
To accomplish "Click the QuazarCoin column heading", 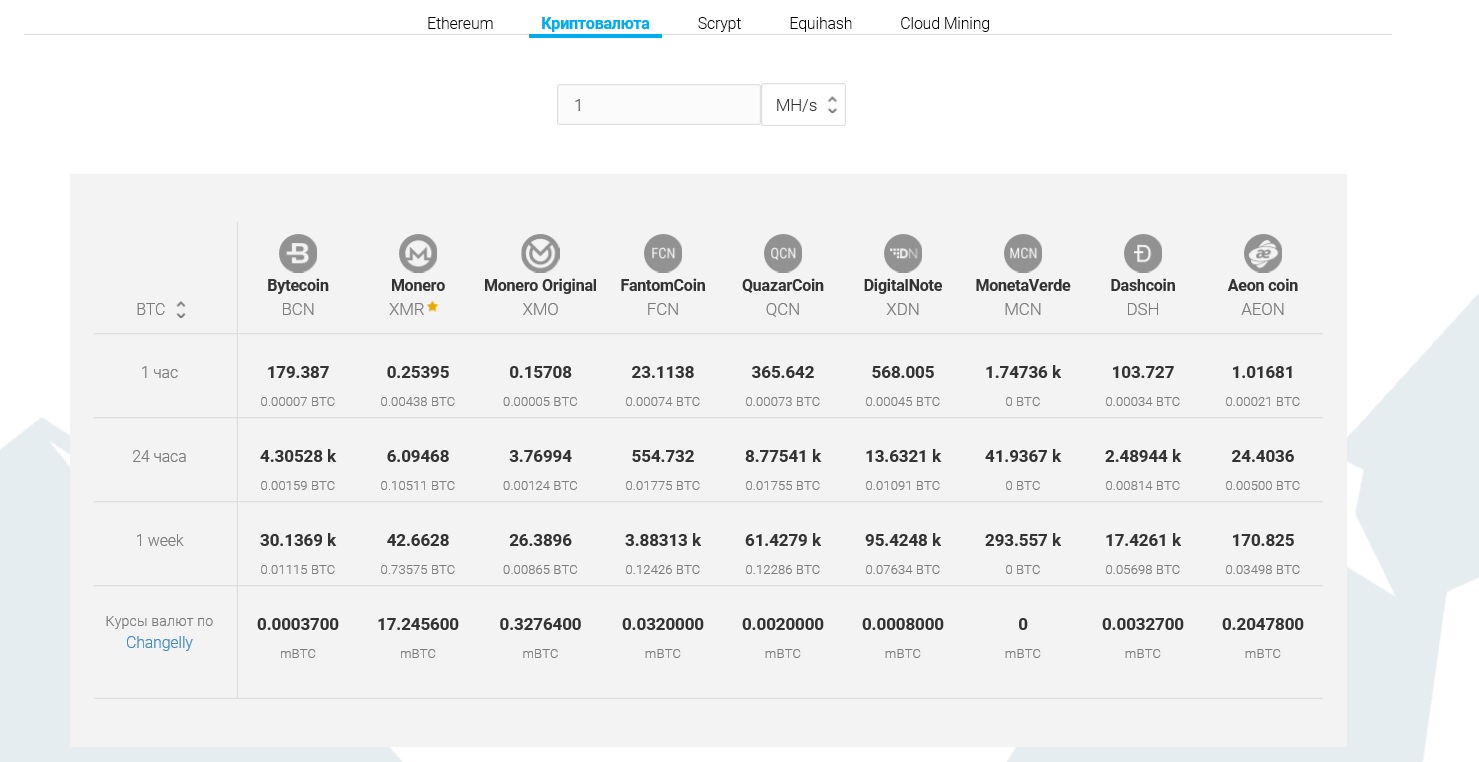I will click(x=783, y=285).
